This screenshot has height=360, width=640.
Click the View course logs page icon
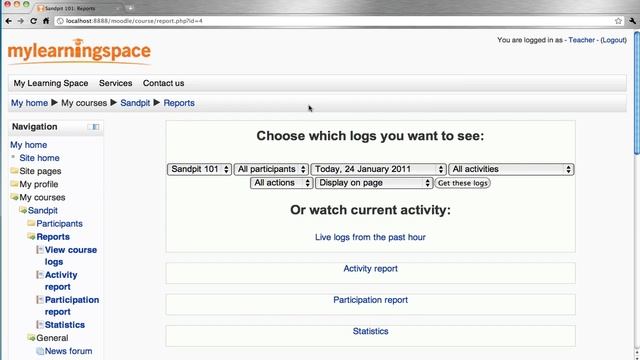pos(40,250)
